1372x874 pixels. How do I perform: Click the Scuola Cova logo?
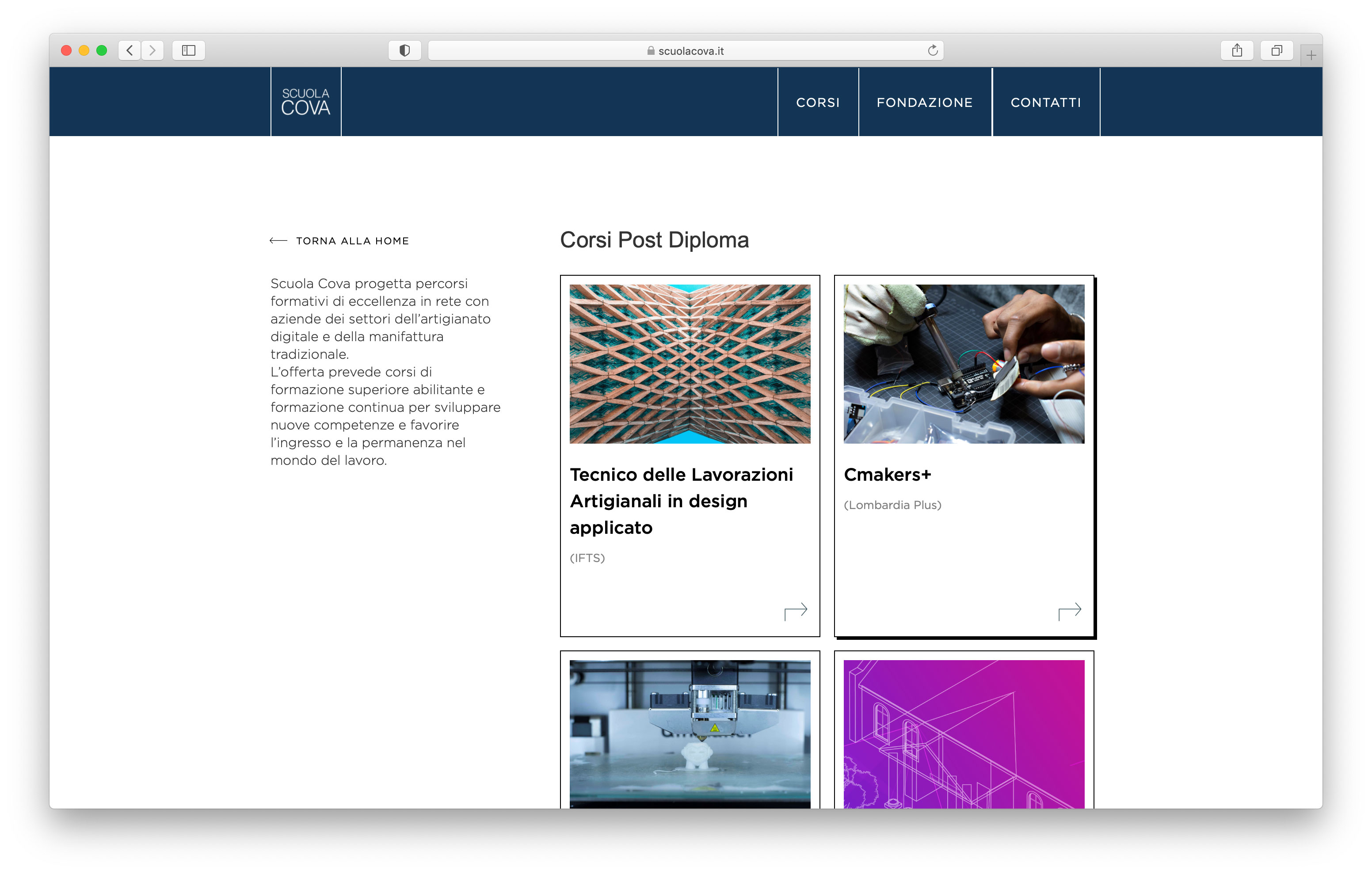pos(306,102)
